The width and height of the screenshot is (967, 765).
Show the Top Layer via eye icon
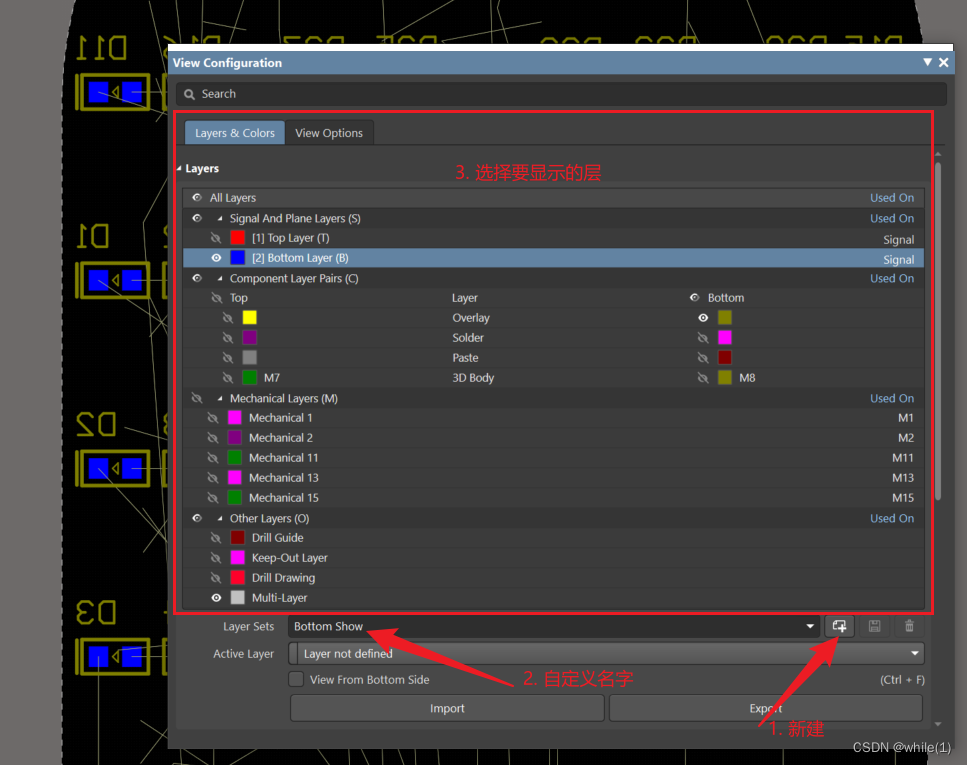[215, 238]
